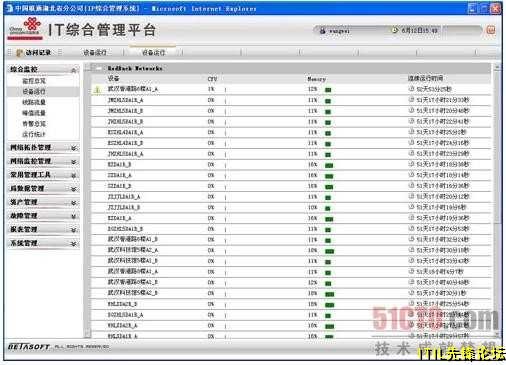
Task: Click the yellow warning icon in first device row
Action: pyautogui.click(x=97, y=89)
